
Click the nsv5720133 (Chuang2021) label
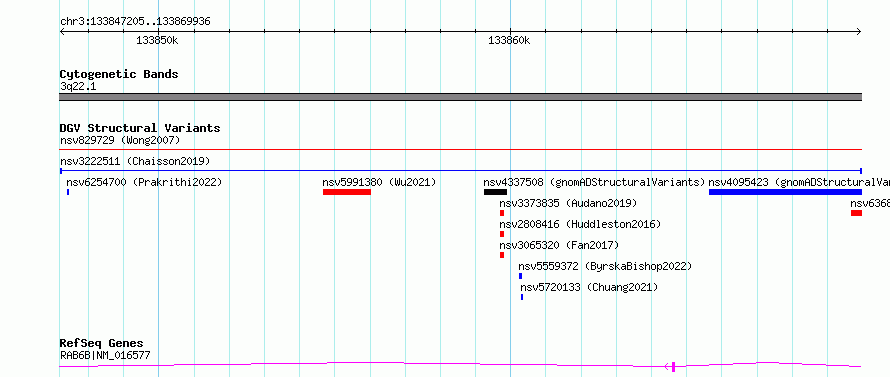pos(589,287)
